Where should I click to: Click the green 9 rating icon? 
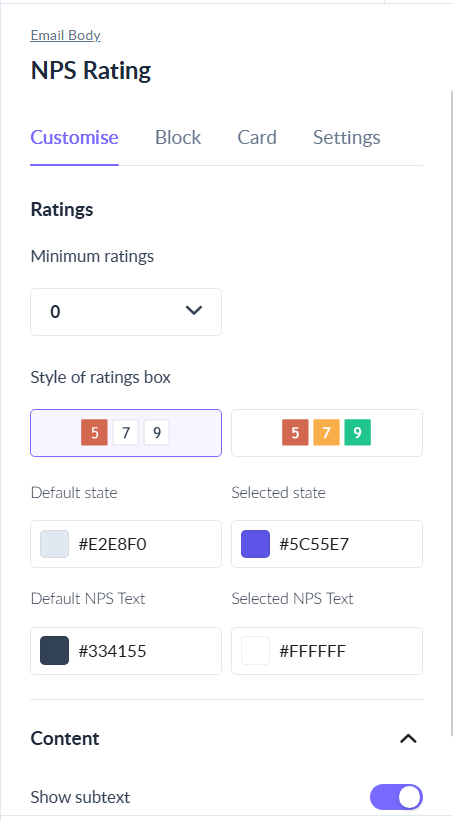click(x=358, y=432)
